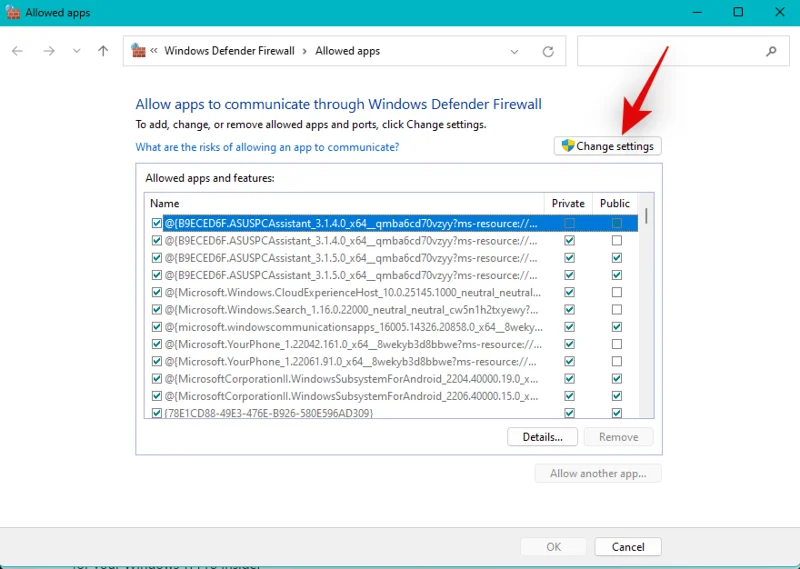The height and width of the screenshot is (569, 800).
Task: Click the search magnifier icon
Action: click(771, 51)
